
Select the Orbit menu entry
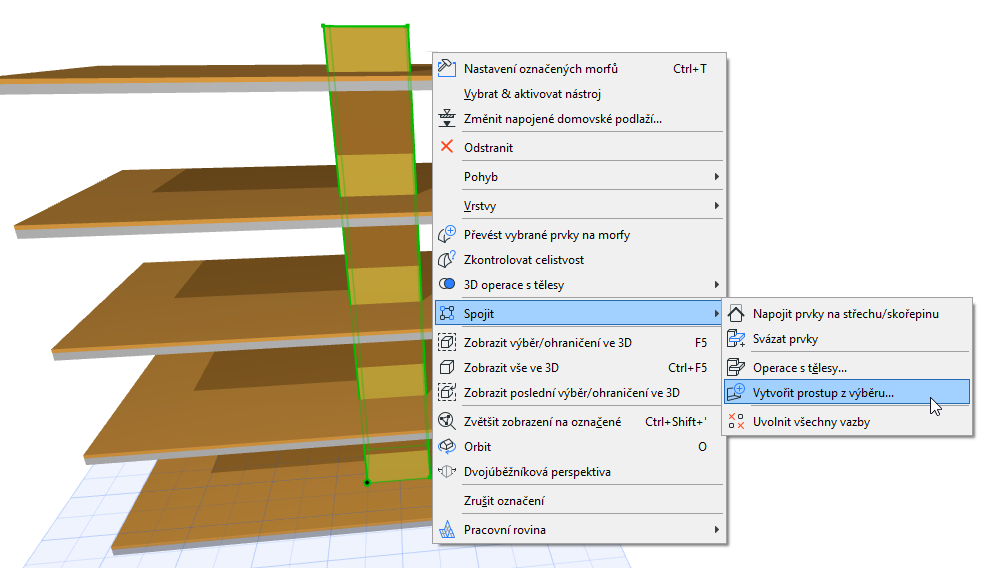579,446
